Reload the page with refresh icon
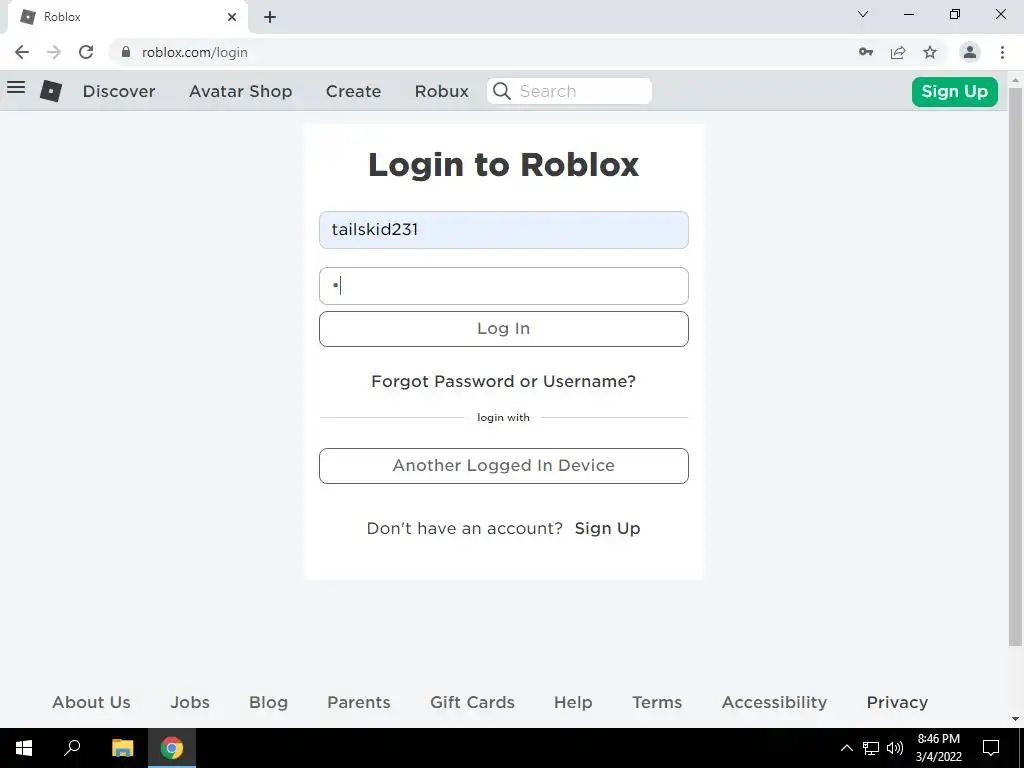 tap(86, 52)
